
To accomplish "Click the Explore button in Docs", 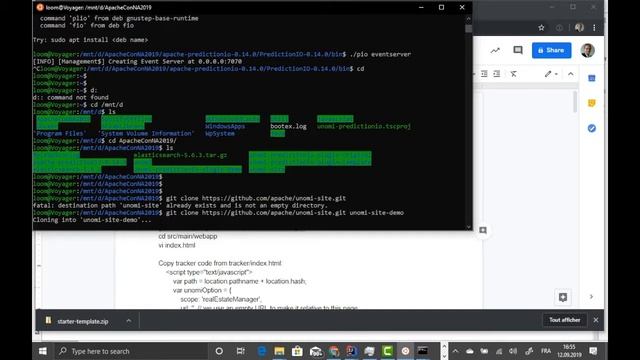I will [563, 297].
